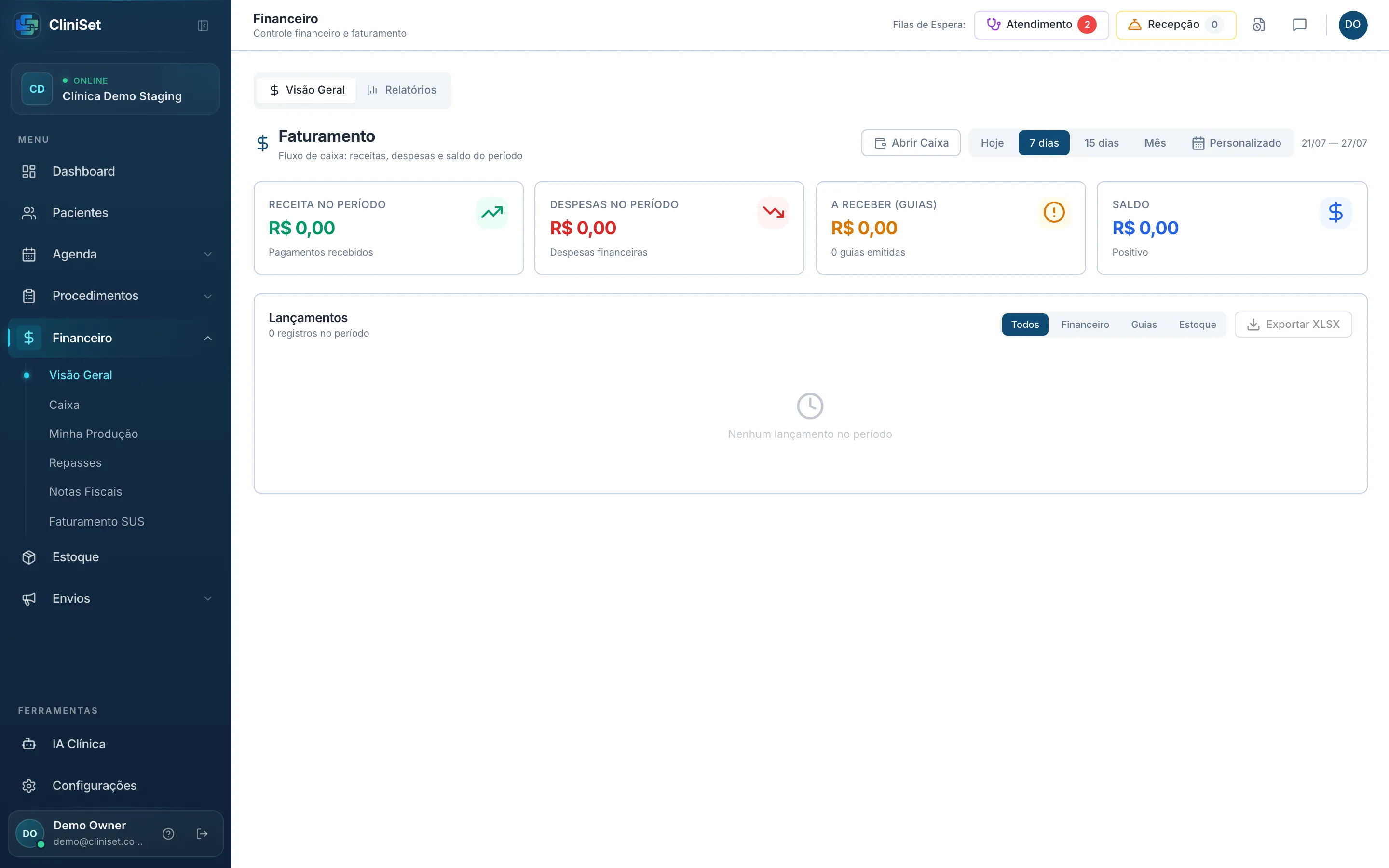
Task: Open the chat messages icon
Action: tap(1299, 25)
